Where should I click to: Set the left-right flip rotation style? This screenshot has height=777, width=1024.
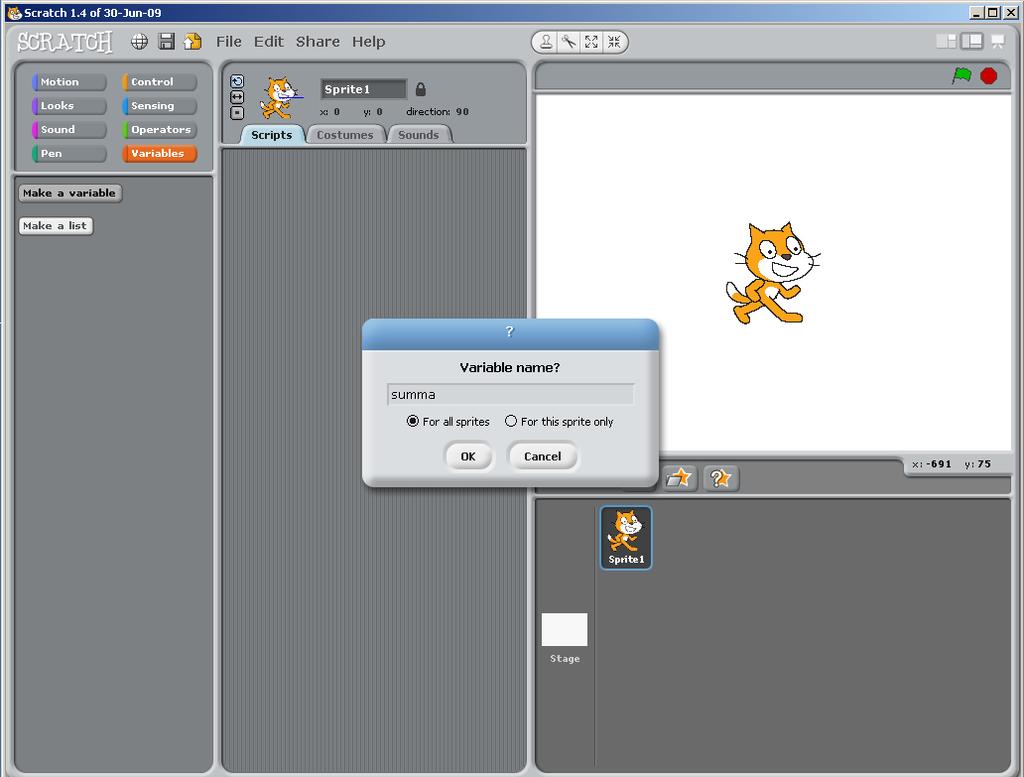(237, 97)
